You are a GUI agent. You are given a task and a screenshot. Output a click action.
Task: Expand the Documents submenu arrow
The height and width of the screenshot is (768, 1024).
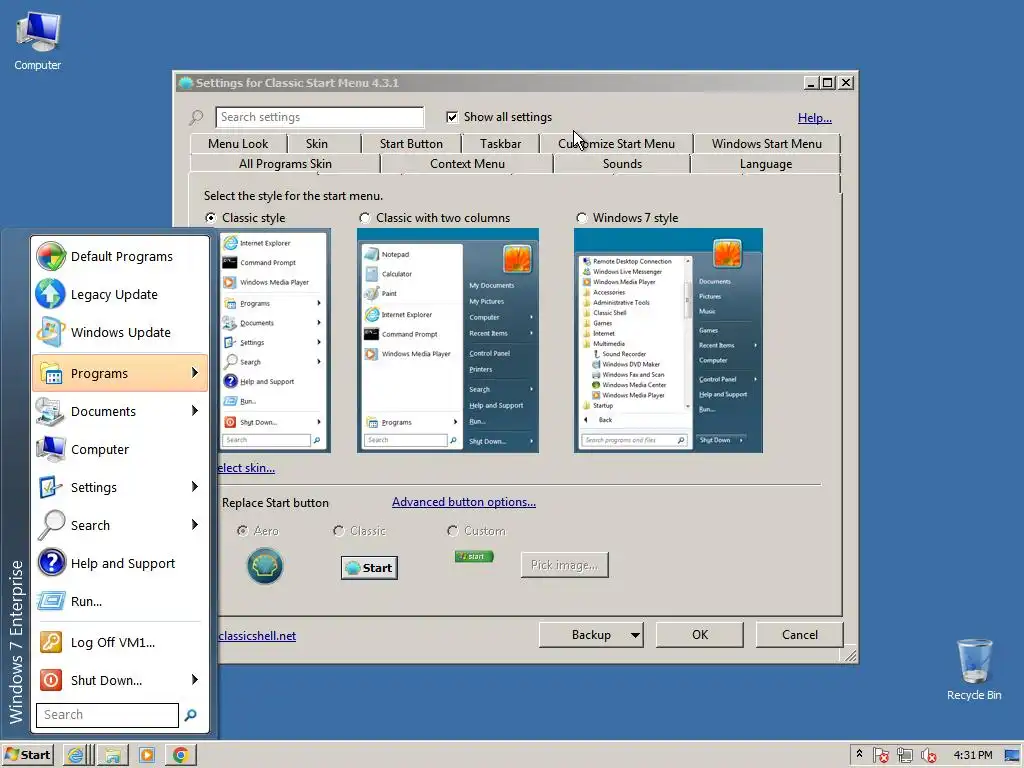pos(195,411)
